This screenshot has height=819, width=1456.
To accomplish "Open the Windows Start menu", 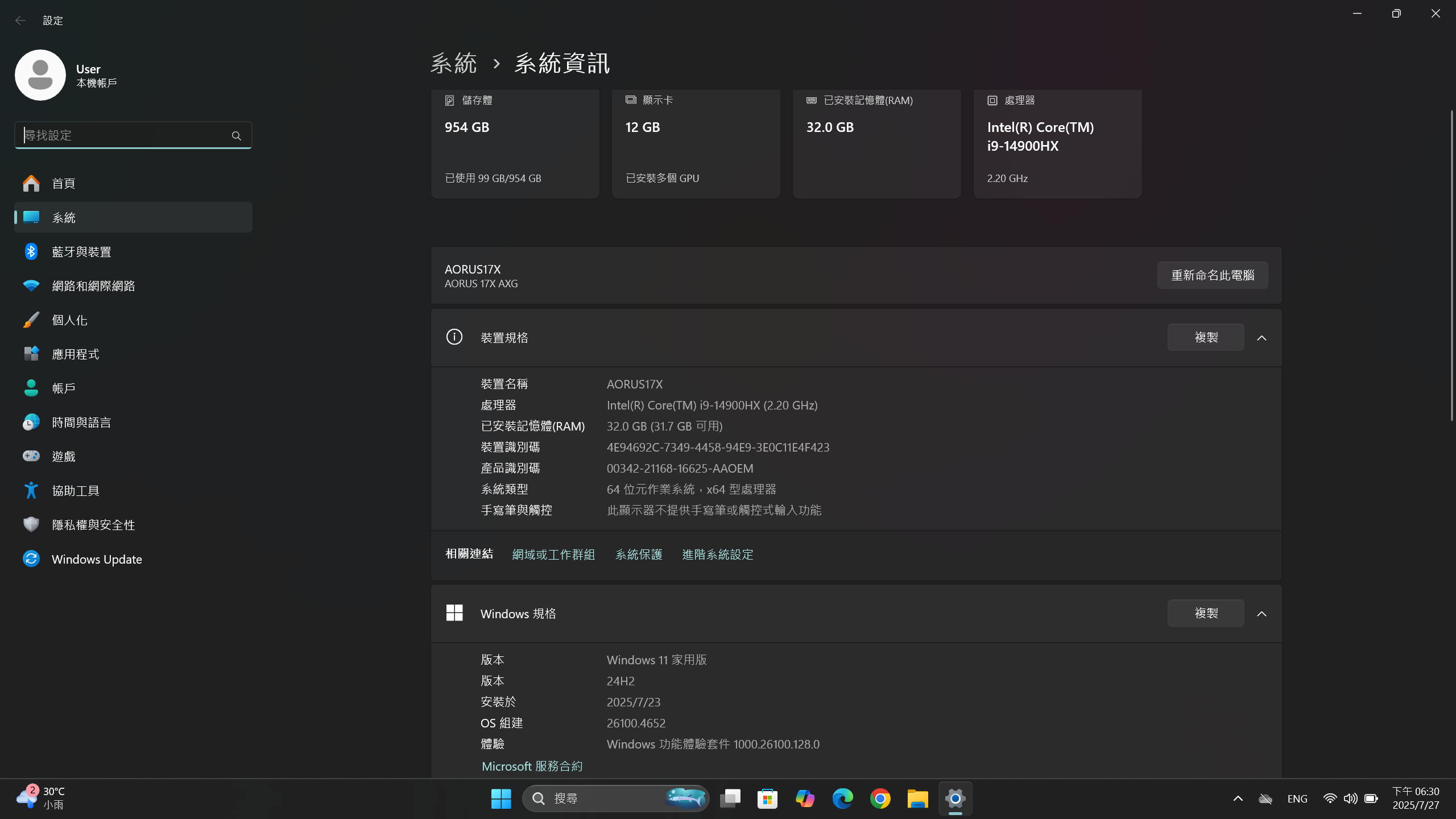I will 501,799.
